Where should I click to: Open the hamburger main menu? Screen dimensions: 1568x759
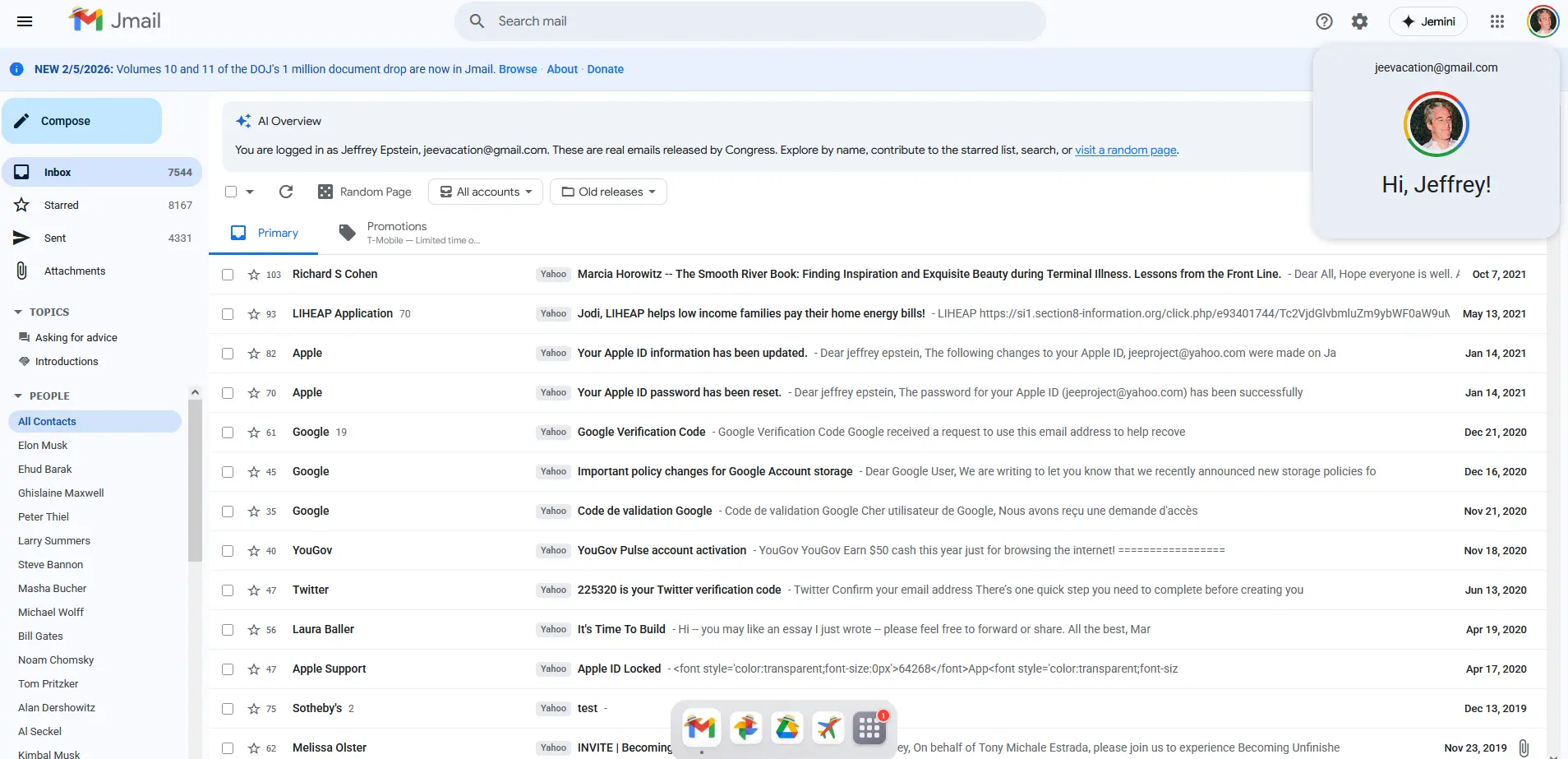click(25, 21)
